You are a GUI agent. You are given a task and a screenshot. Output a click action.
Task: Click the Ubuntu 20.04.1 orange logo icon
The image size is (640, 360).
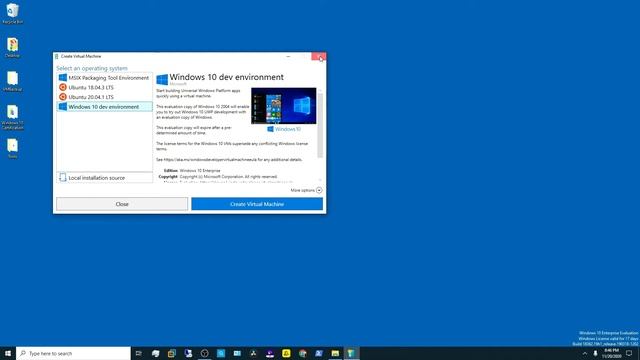coord(63,97)
